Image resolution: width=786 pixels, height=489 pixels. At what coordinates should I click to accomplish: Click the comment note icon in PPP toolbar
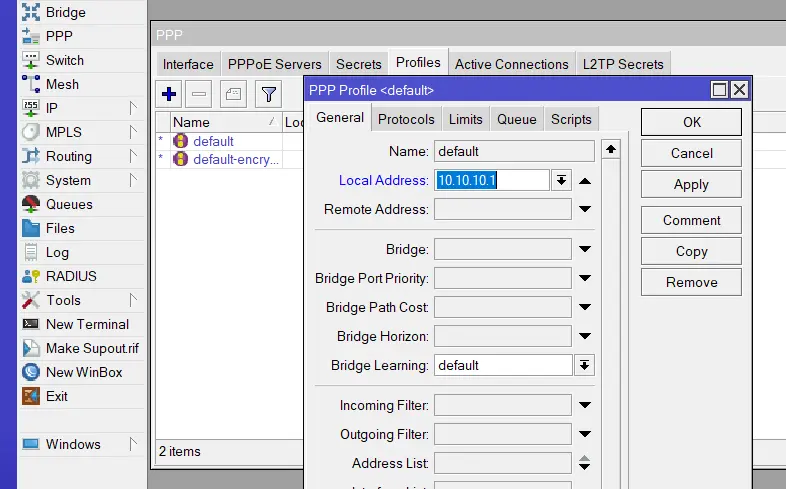(233, 95)
